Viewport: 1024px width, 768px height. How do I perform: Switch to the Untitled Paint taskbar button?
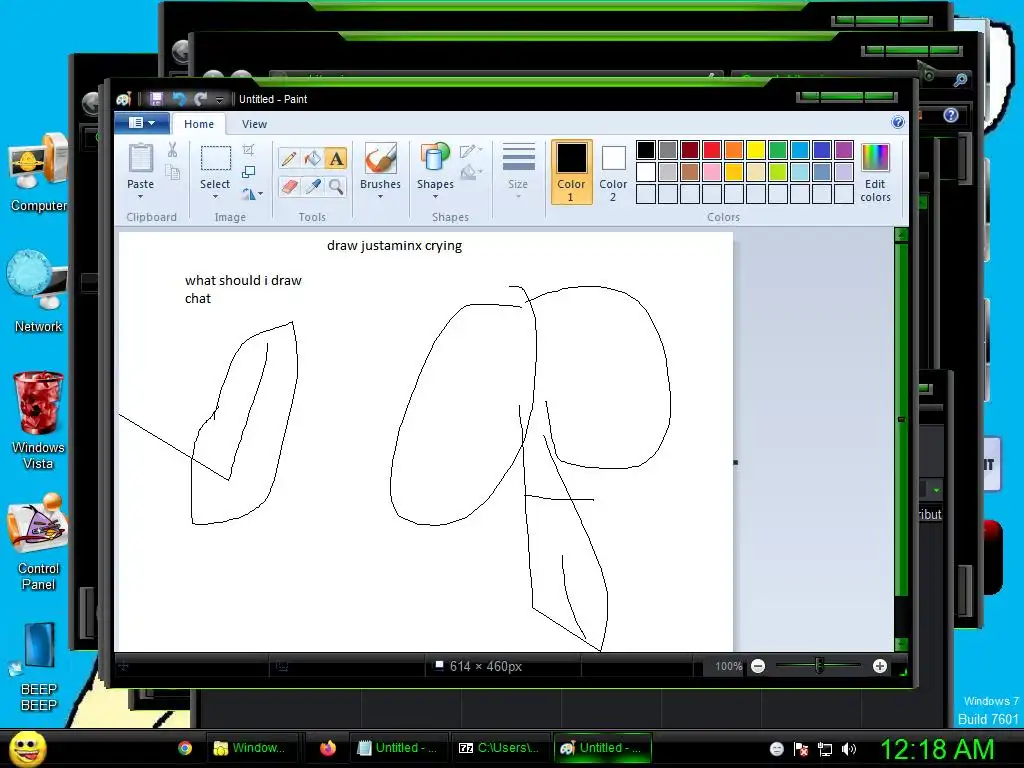603,748
